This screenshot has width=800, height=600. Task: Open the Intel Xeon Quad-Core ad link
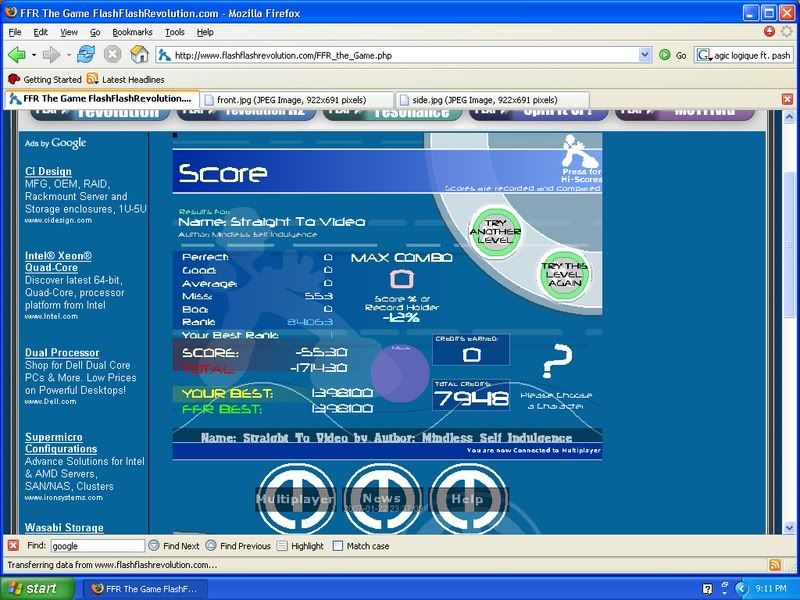58,262
